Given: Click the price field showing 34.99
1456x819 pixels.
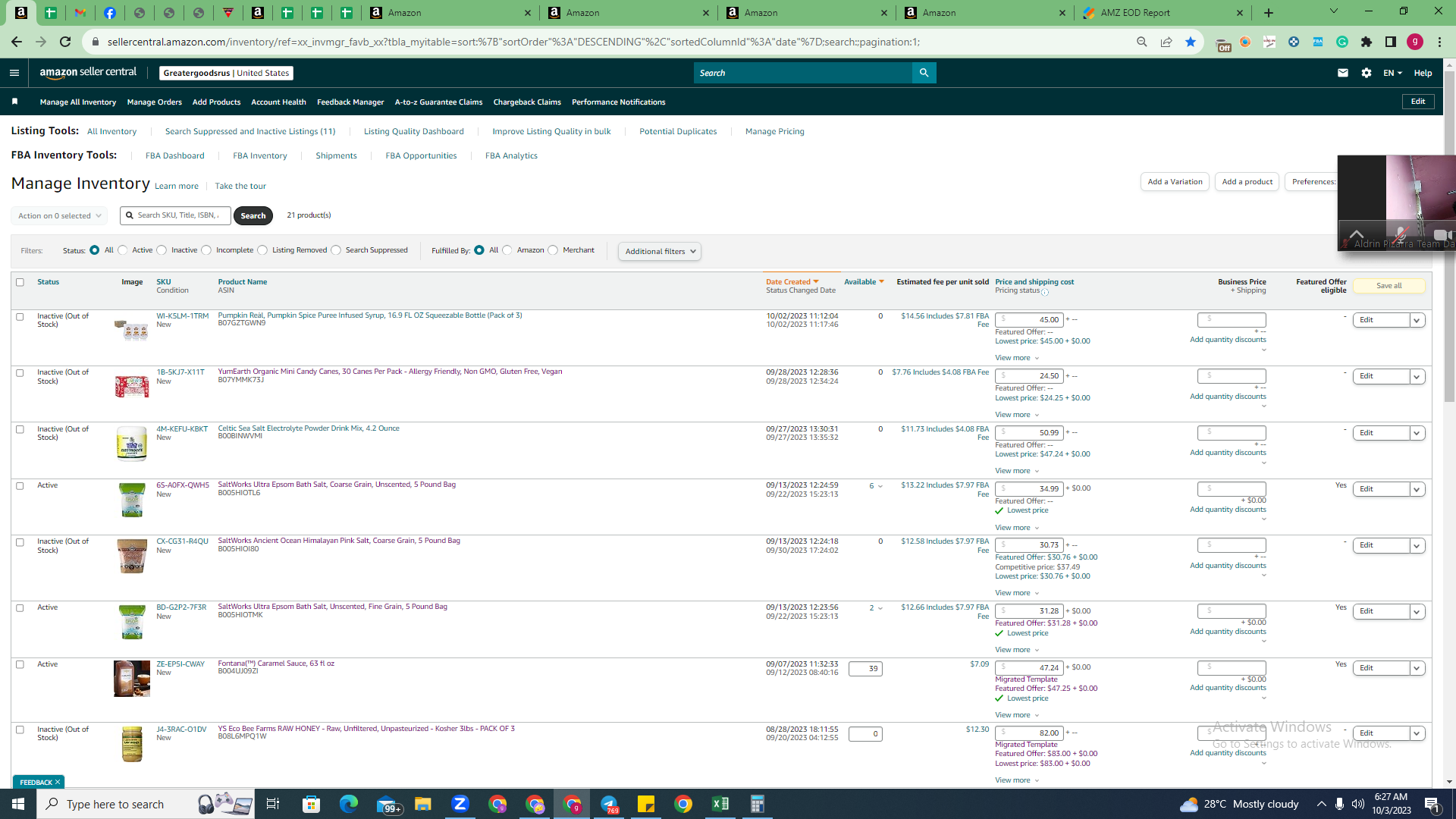Looking at the screenshot, I should click(1029, 489).
